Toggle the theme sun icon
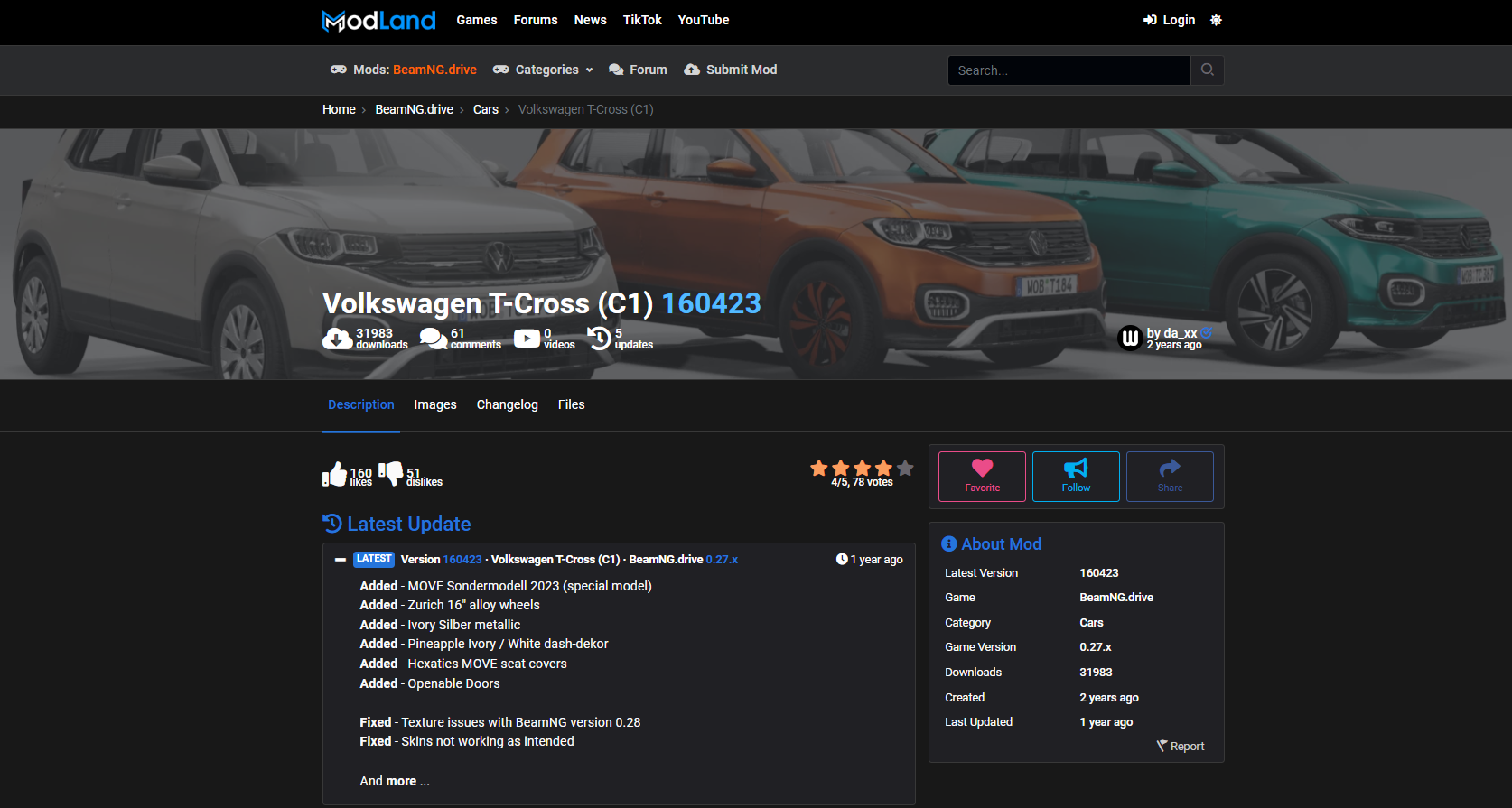1512x808 pixels. pos(1216,20)
